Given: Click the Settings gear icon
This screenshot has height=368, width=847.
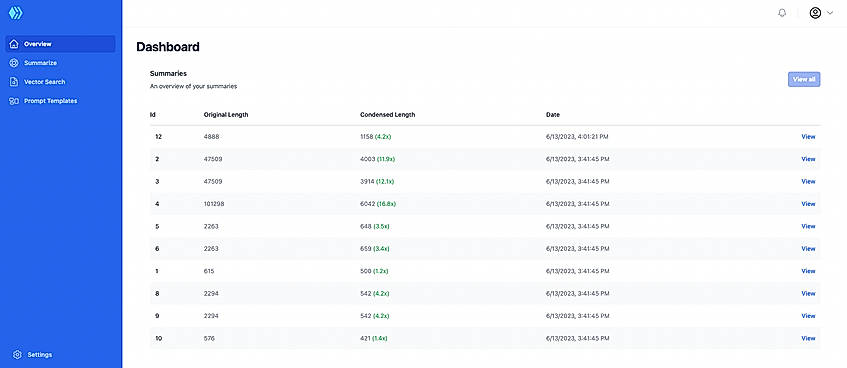Looking at the screenshot, I should click(17, 354).
